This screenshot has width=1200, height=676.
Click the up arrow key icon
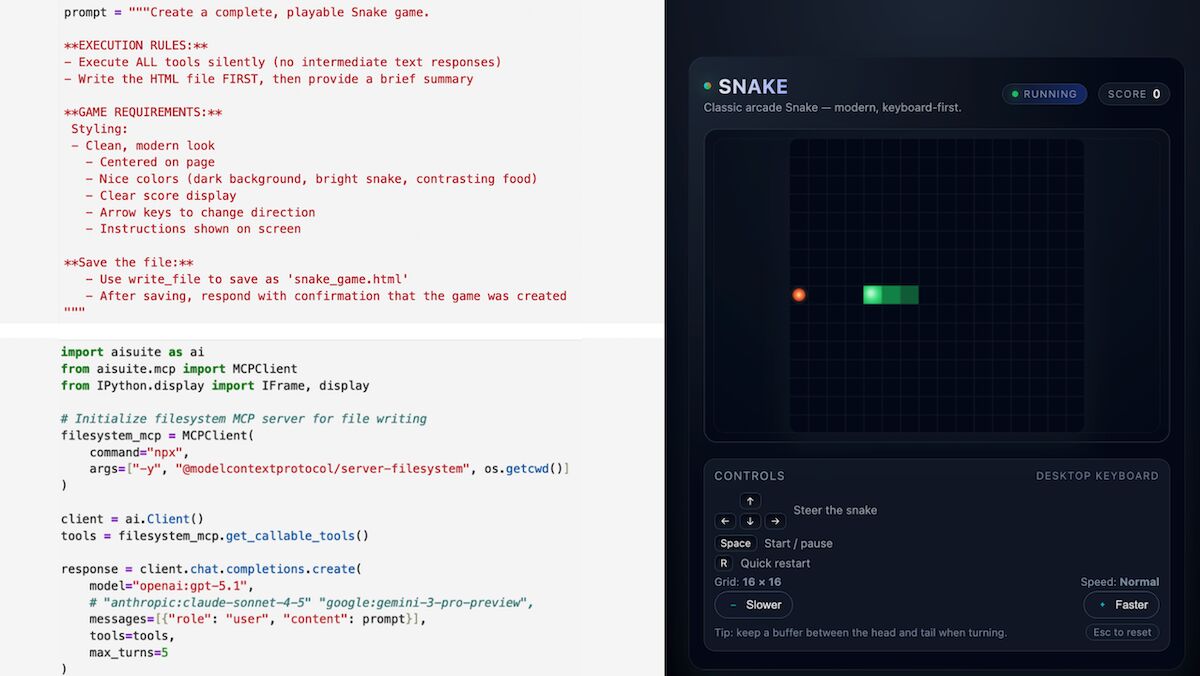click(750, 501)
